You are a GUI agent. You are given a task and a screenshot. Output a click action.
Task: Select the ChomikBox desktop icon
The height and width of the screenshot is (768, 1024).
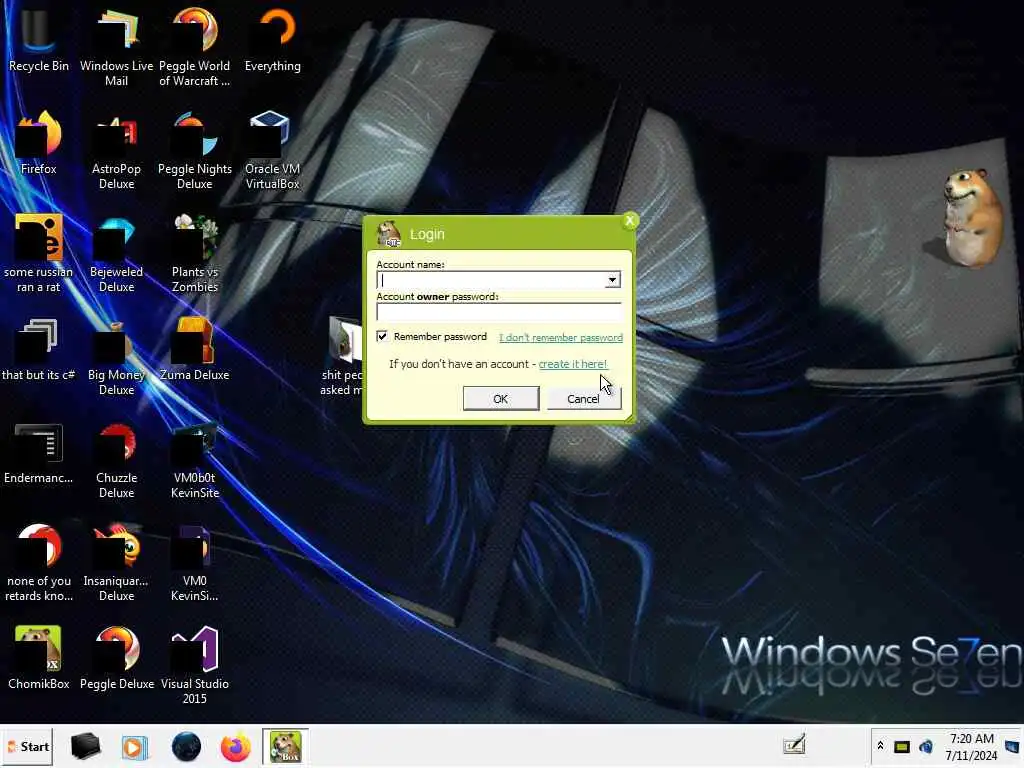click(x=39, y=658)
